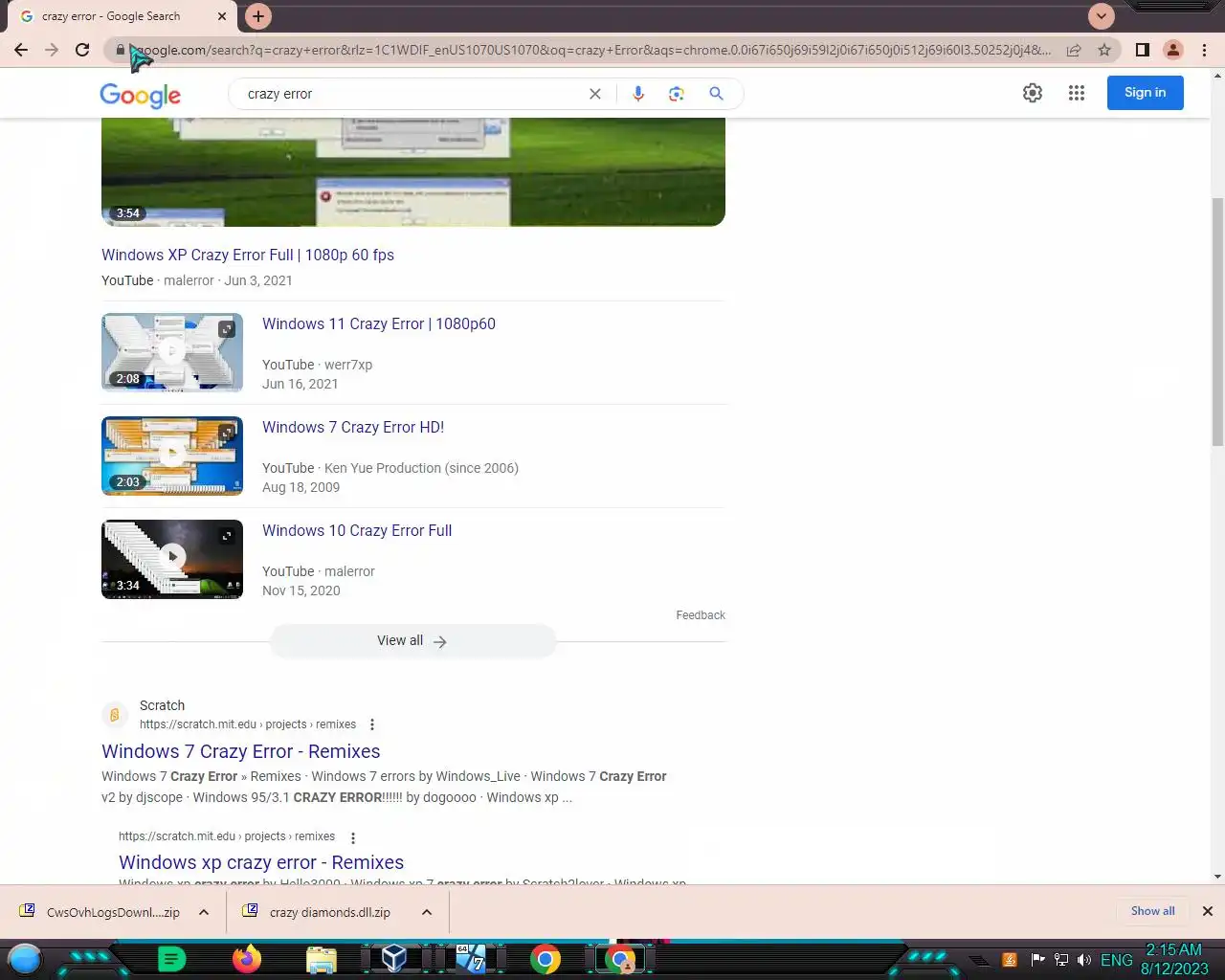Go to the Google logo homepage
1225x980 pixels.
pyautogui.click(x=141, y=95)
